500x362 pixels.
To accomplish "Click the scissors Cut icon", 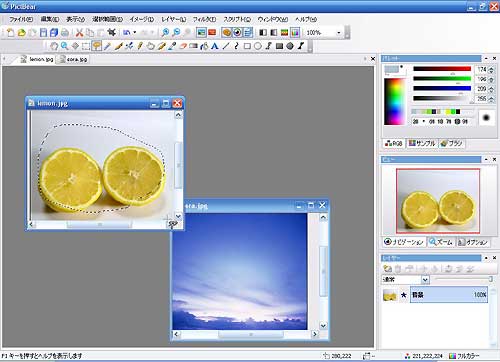I will (x=79, y=32).
